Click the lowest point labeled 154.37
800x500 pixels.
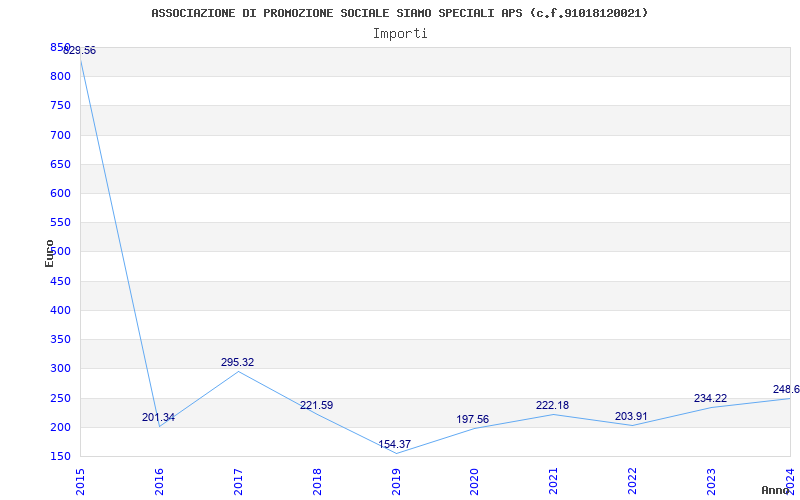[x=395, y=445]
